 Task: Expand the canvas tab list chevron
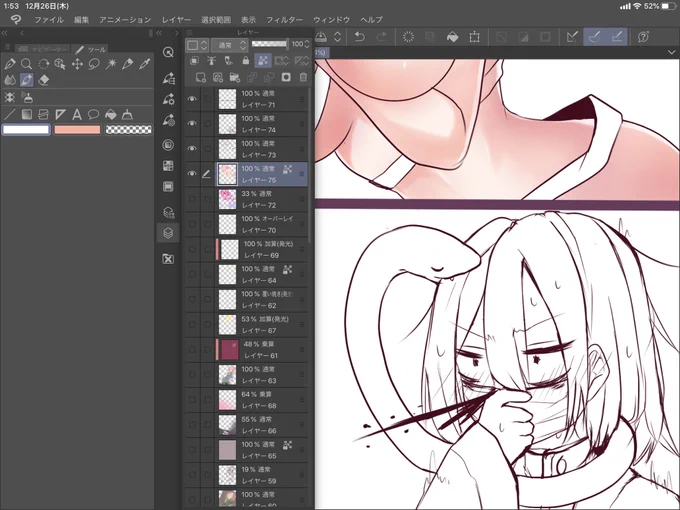click(x=671, y=52)
